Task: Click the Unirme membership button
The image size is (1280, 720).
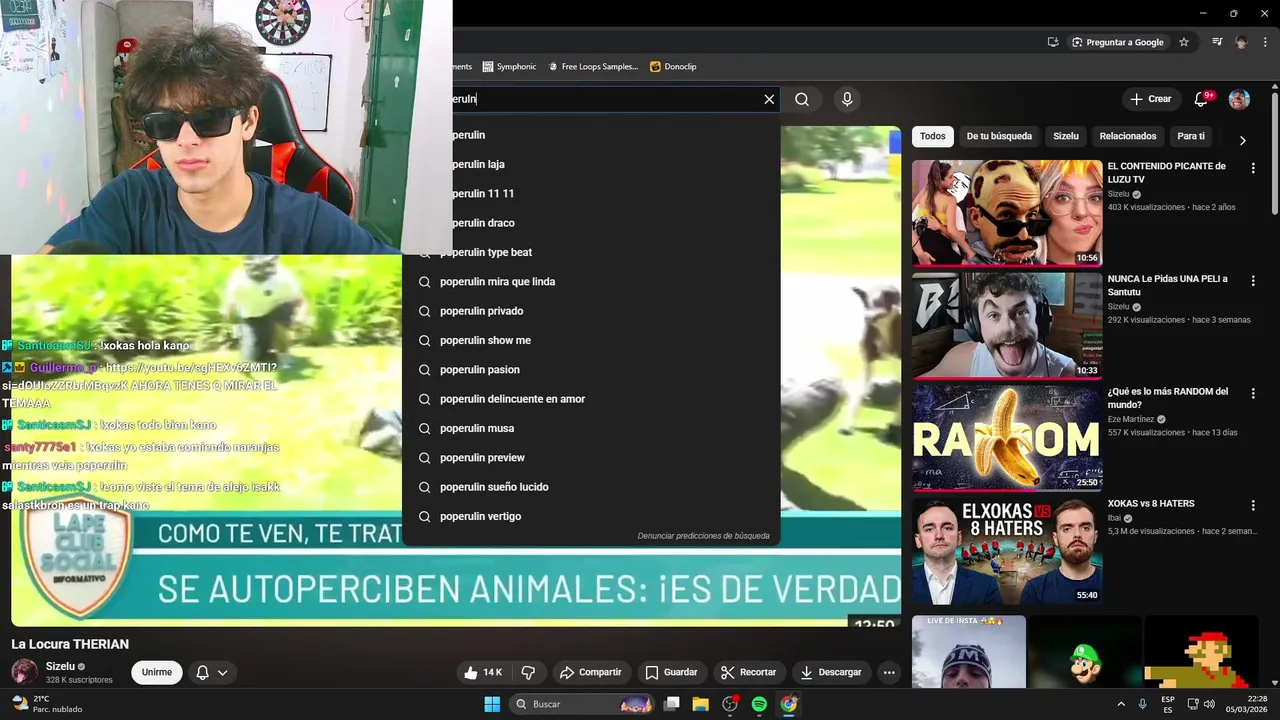Action: pyautogui.click(x=157, y=672)
